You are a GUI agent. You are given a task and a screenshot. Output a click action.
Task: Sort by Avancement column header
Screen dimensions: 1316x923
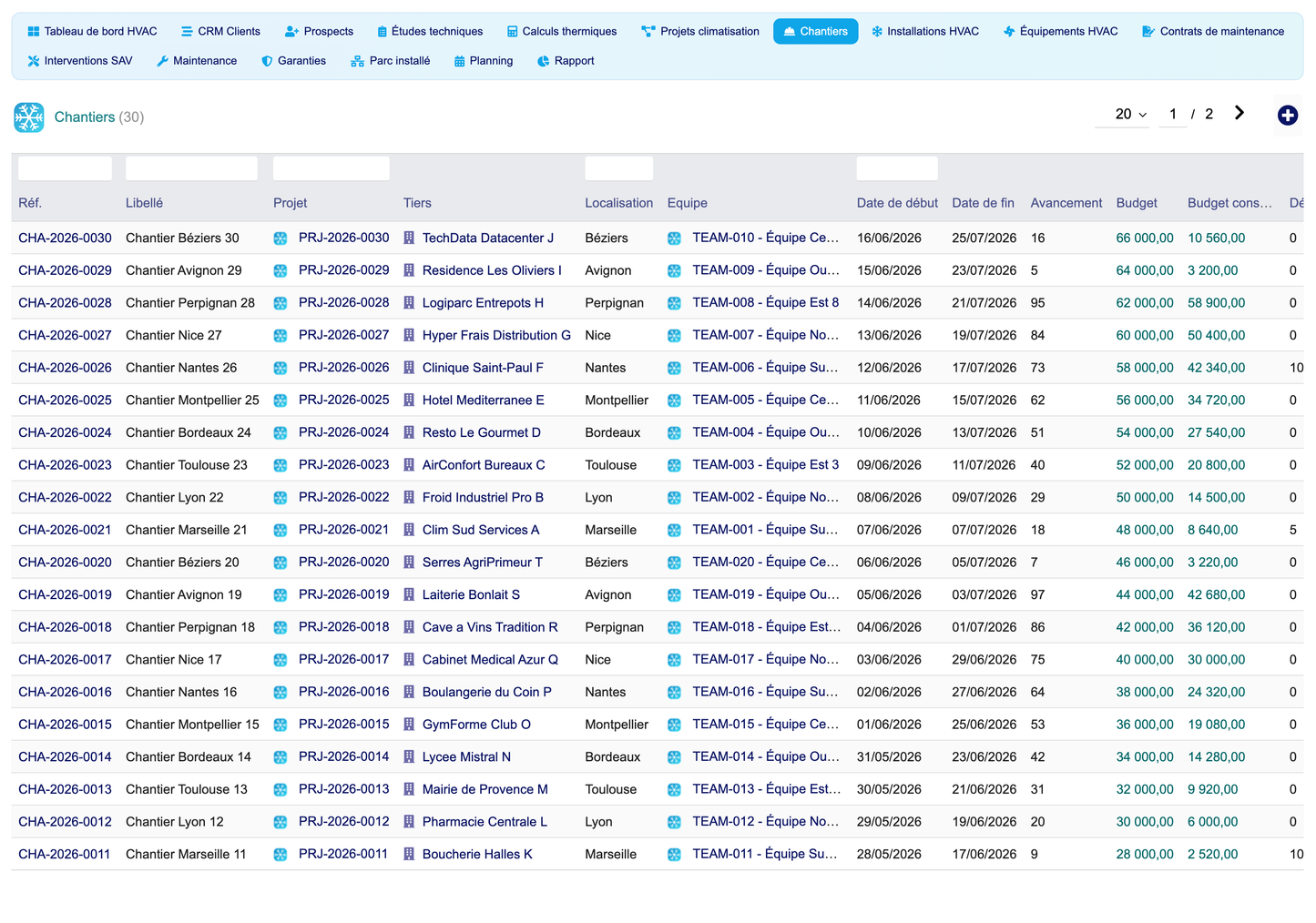pos(1066,203)
